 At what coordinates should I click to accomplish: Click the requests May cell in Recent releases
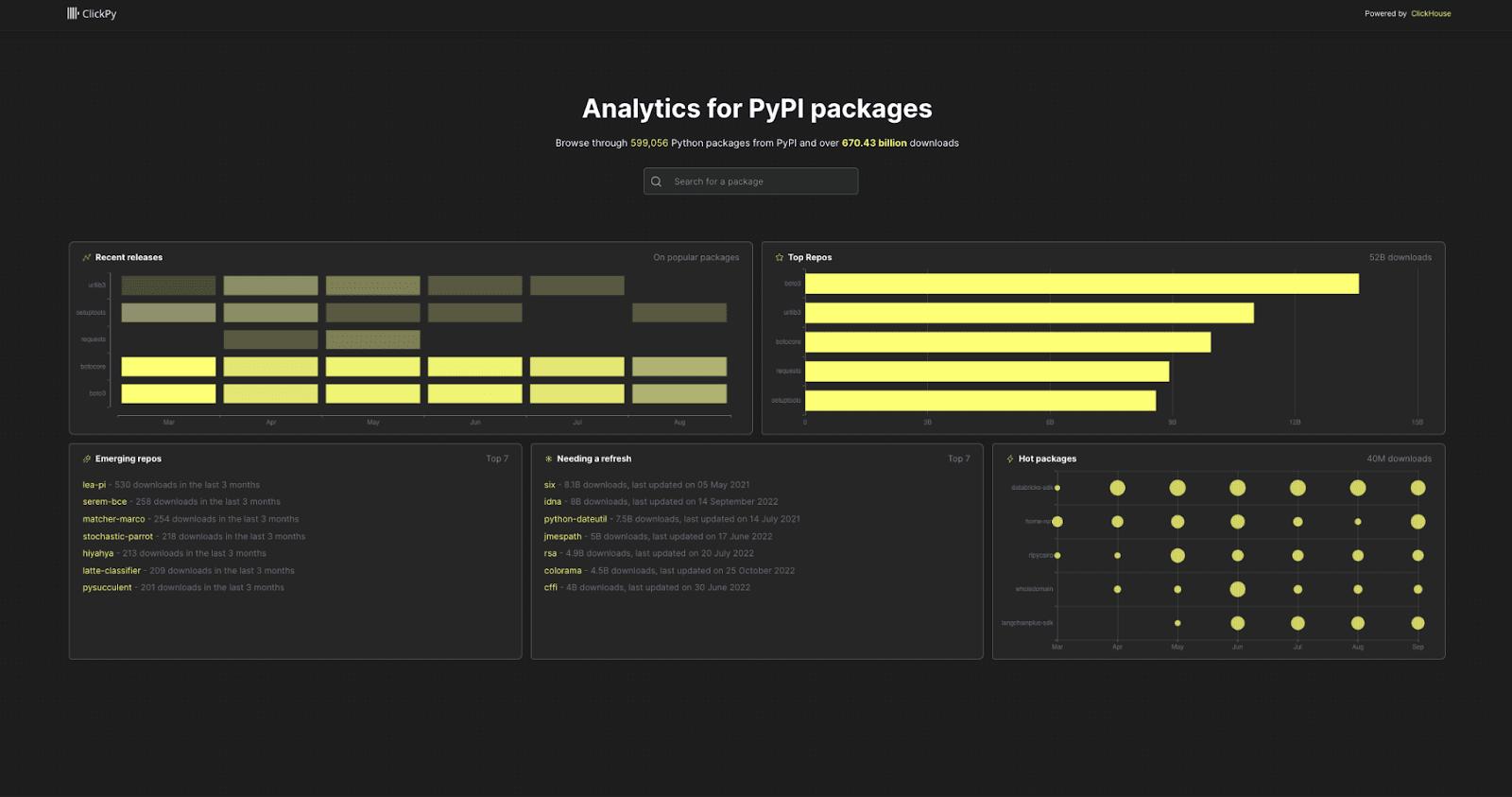[x=373, y=339]
